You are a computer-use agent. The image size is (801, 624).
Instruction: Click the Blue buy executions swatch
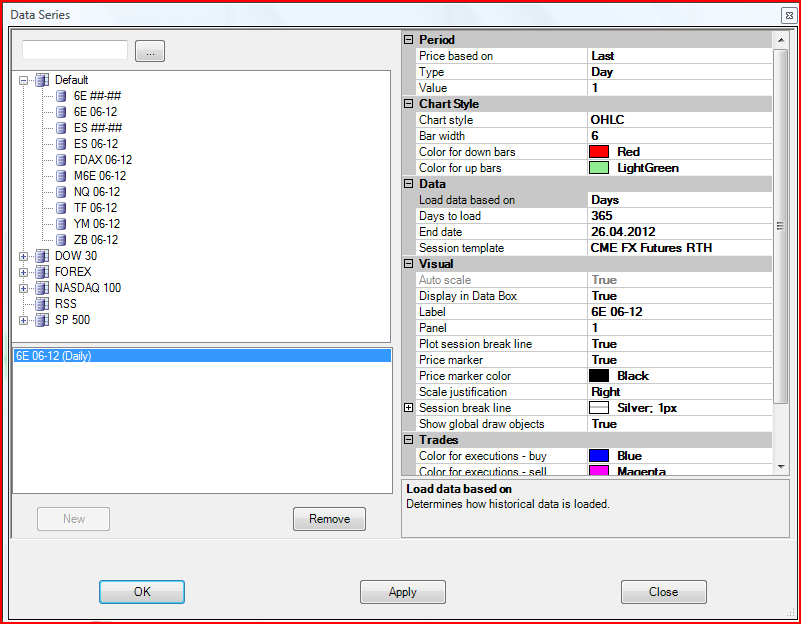coord(599,455)
